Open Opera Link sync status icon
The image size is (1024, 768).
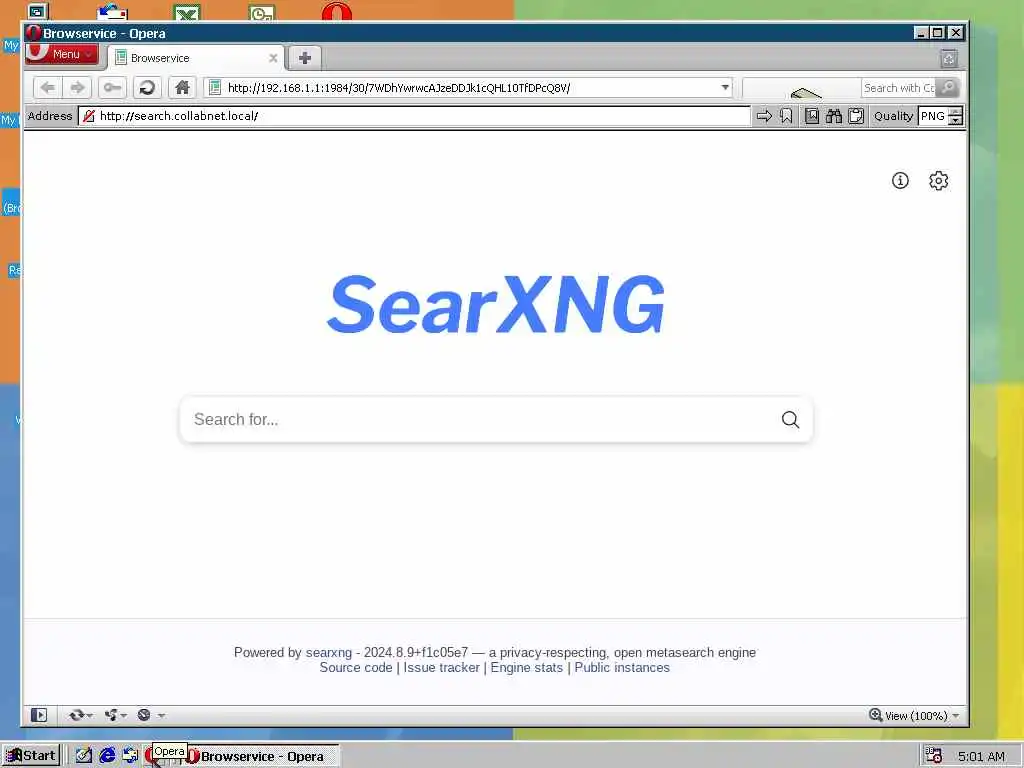tap(76, 715)
